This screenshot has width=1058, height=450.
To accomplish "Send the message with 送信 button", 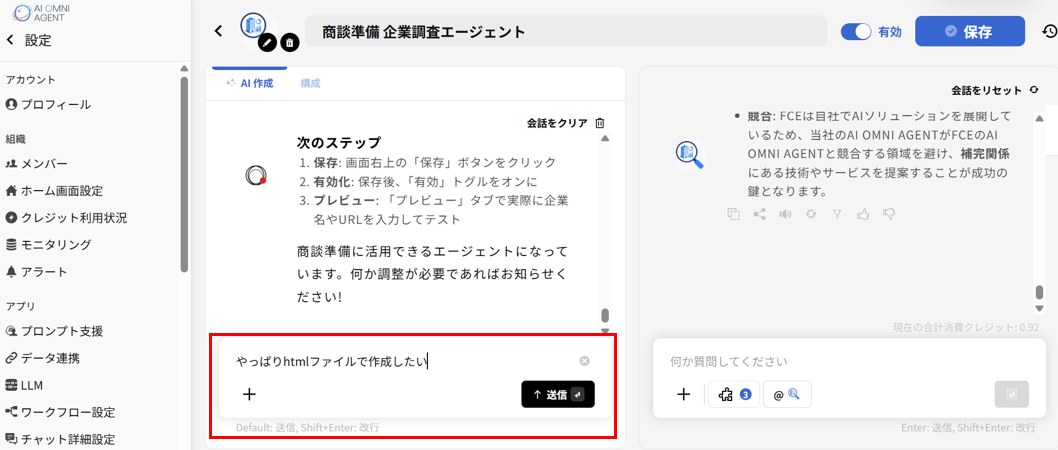I will (x=558, y=395).
